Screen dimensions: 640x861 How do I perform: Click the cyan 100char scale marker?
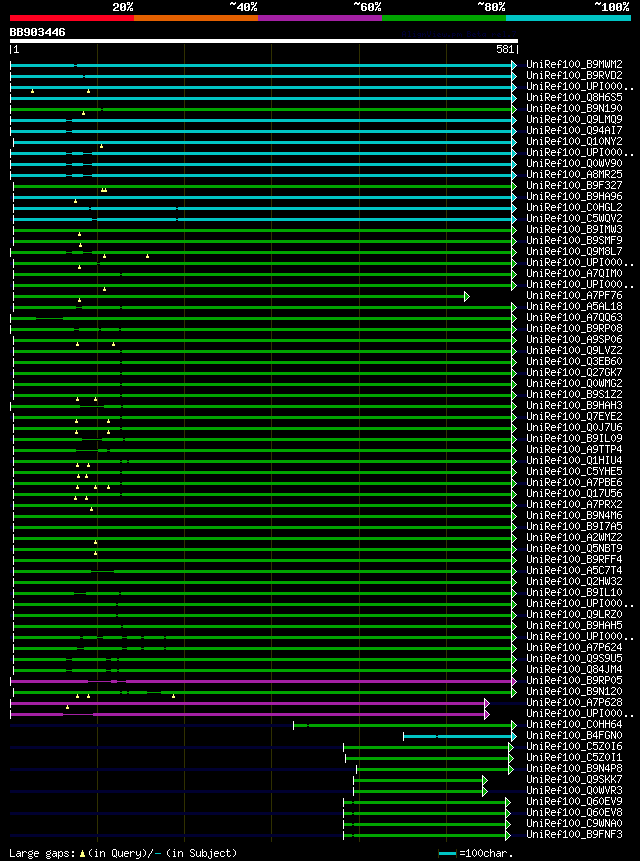(447, 853)
